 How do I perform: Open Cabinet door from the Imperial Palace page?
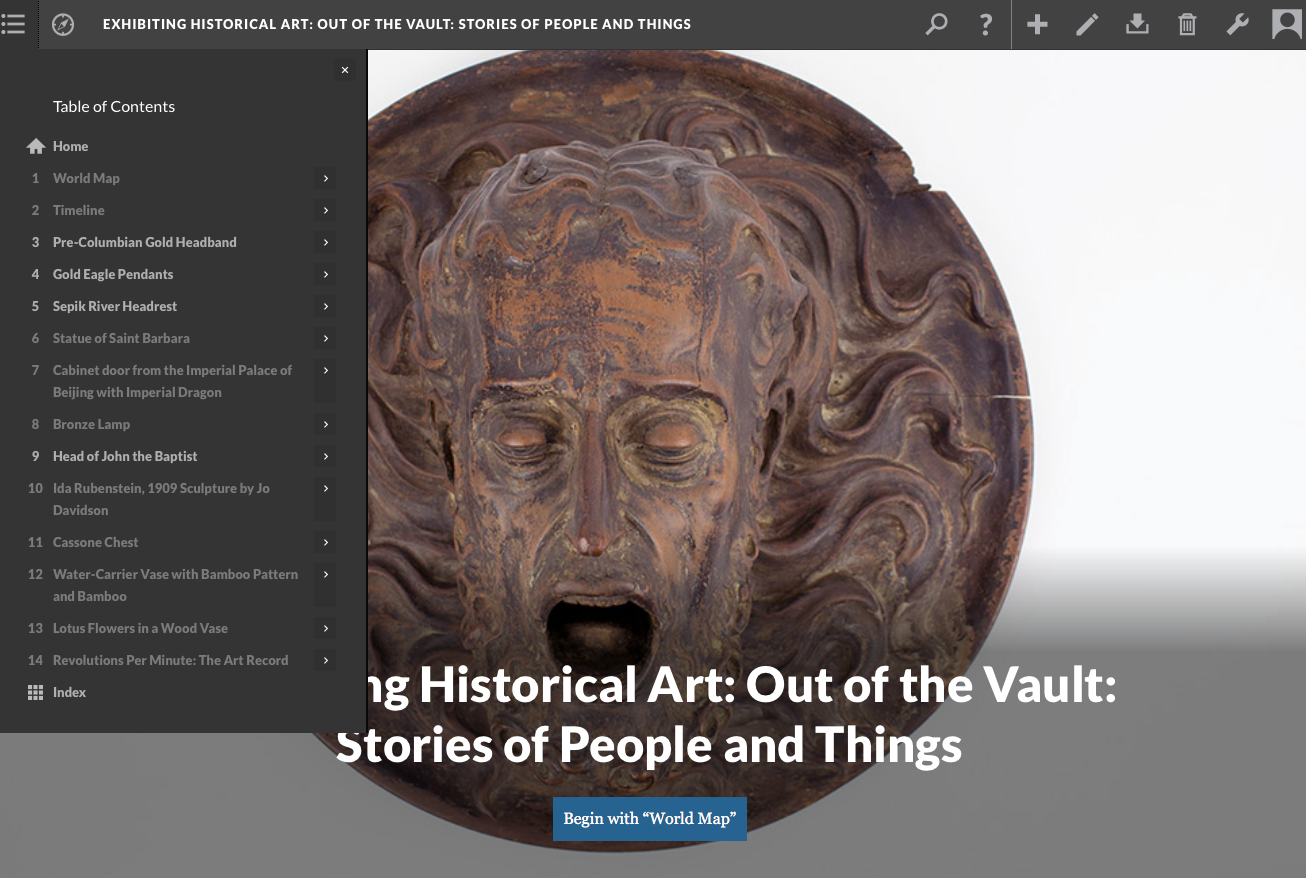173,381
